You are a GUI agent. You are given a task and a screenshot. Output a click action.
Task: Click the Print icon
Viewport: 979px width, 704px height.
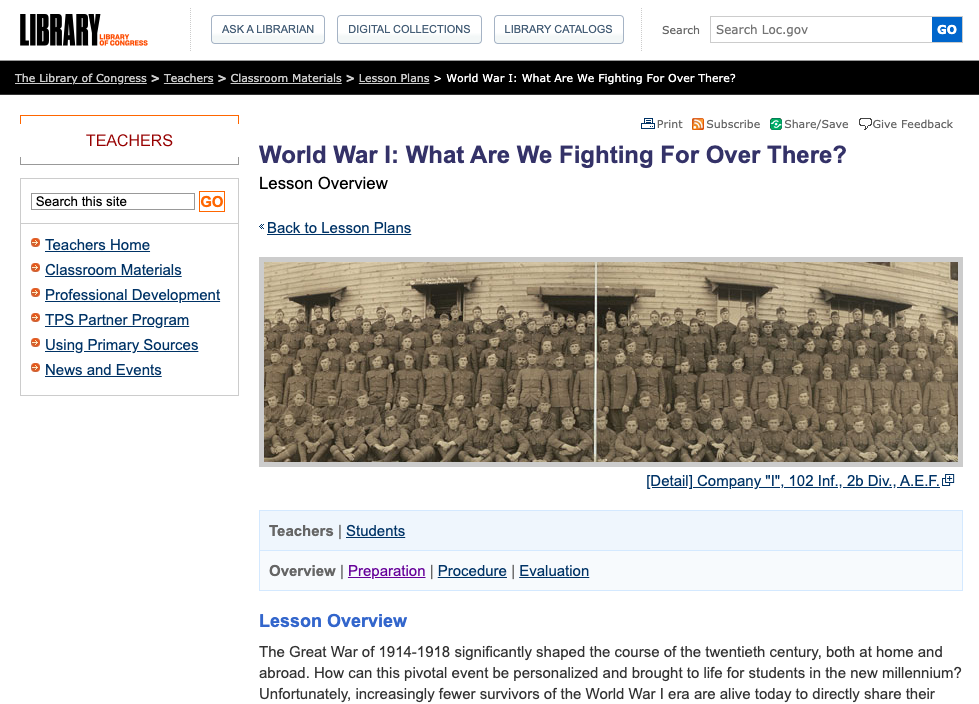click(x=648, y=124)
